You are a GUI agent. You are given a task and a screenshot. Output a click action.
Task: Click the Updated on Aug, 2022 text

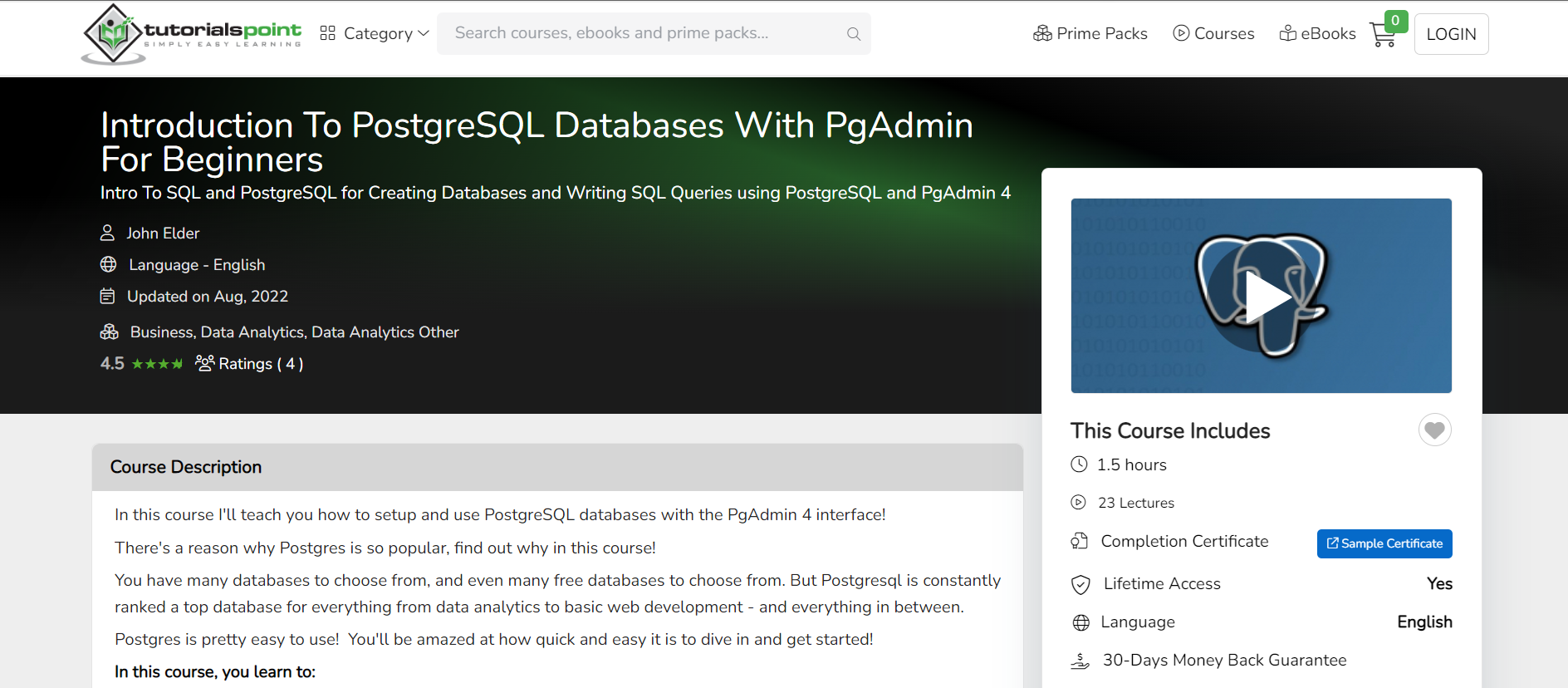tap(208, 297)
